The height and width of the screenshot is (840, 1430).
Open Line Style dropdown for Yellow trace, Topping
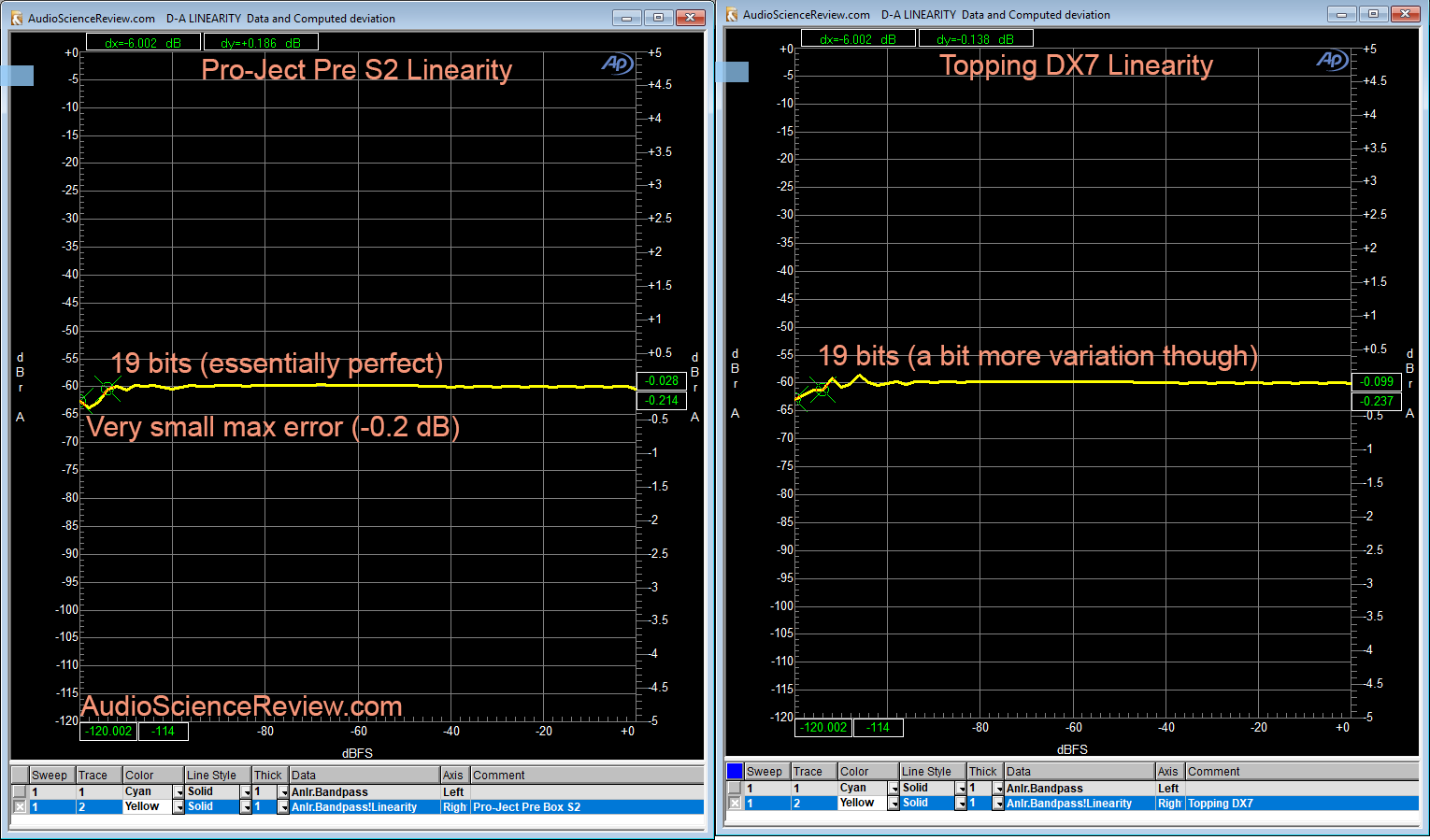point(961,804)
